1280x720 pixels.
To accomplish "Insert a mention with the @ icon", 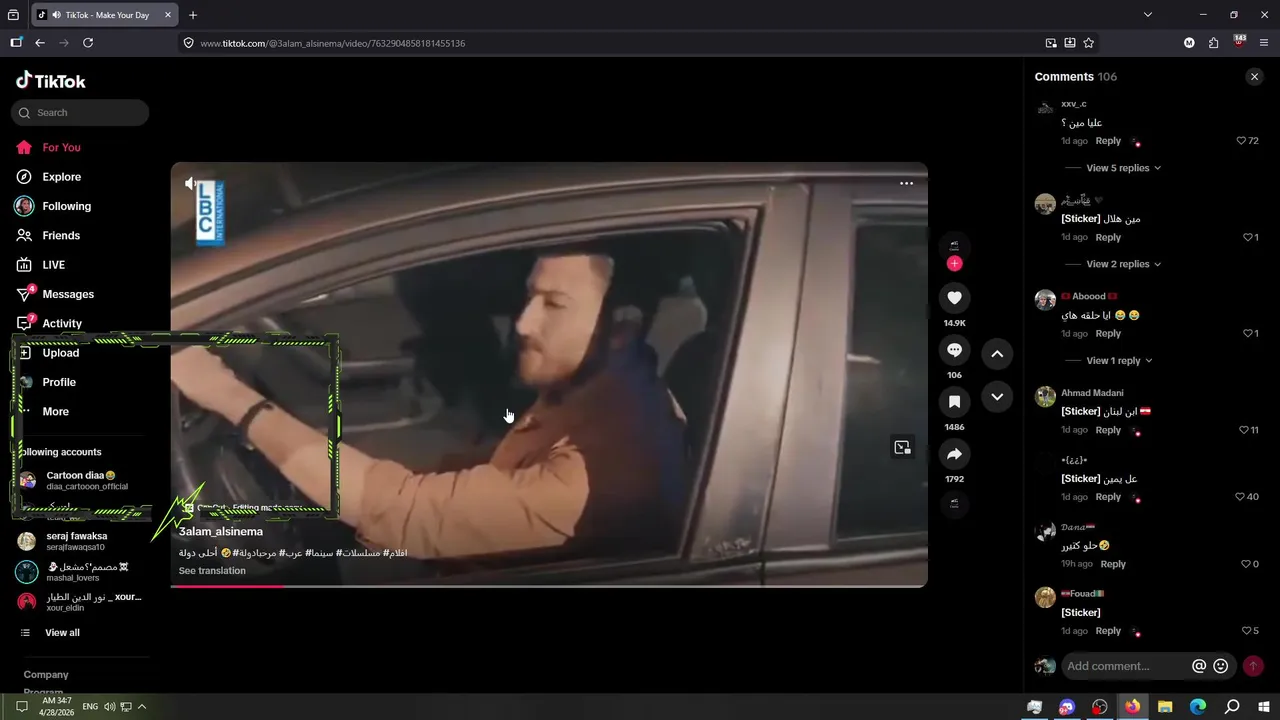I will pyautogui.click(x=1199, y=666).
